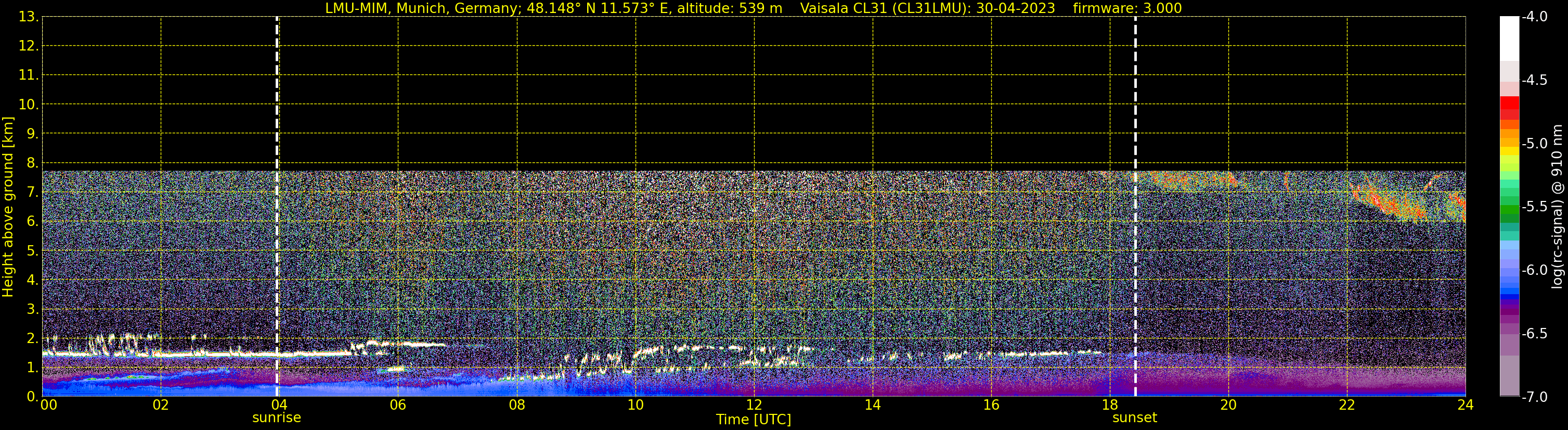Viewport: 1568px width, 430px height.
Task: Click the '22' time axis tick label
Action: pos(1347,405)
